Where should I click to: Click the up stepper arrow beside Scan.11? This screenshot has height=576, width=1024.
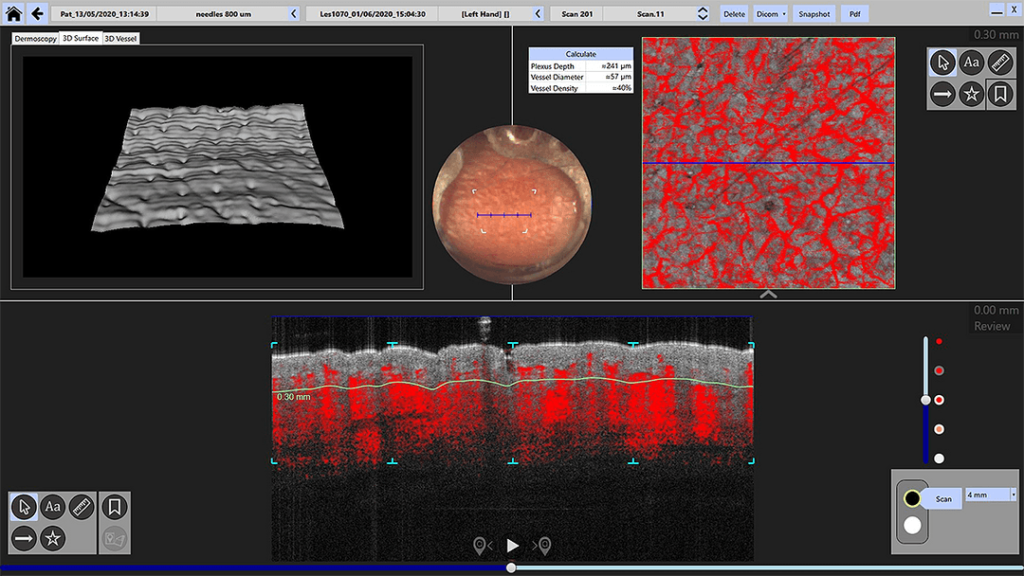point(703,9)
